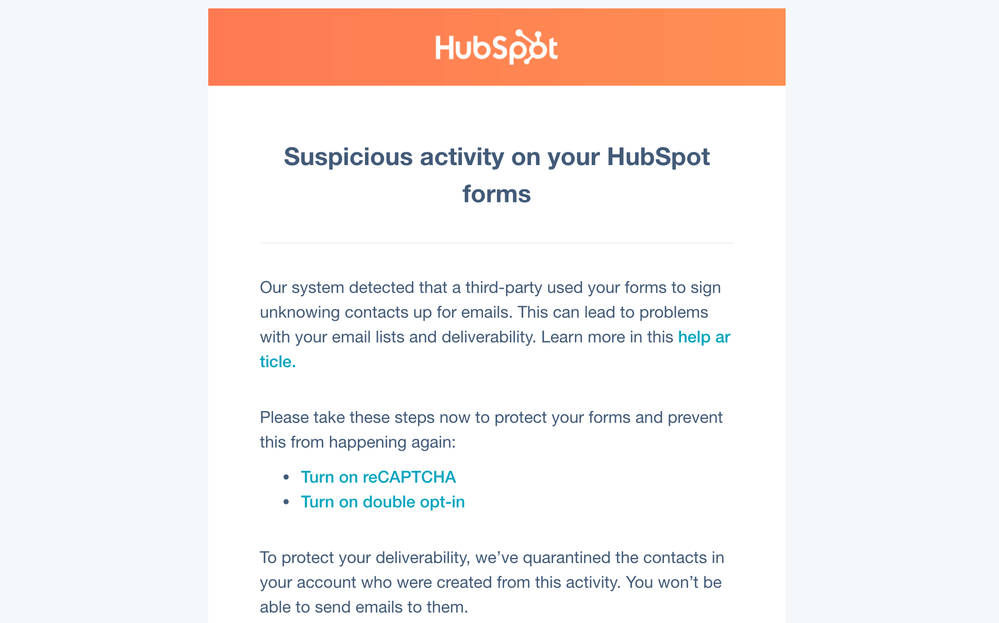Click 'this from happening again:' text line
Viewport: 999px width, 623px height.
[357, 442]
